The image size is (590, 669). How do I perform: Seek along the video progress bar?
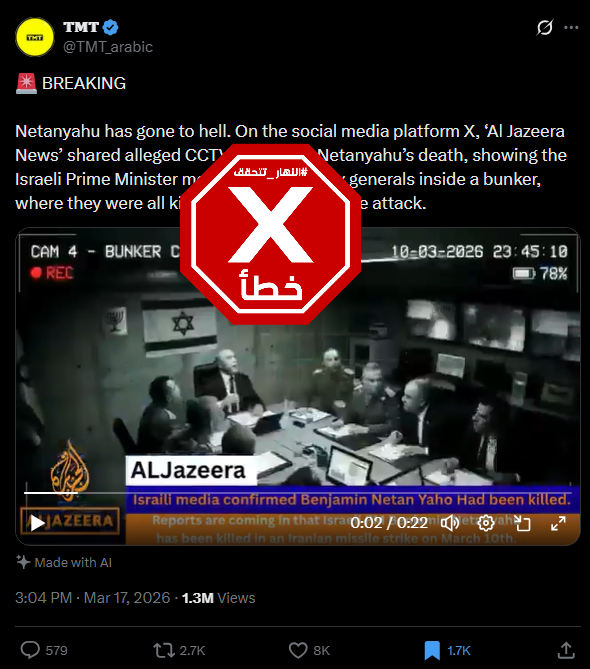point(298,493)
